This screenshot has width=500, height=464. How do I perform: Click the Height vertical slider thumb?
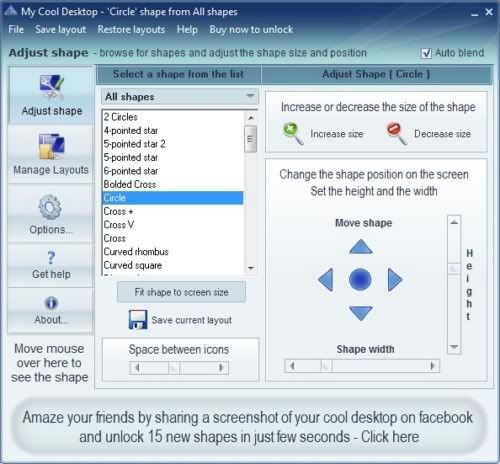[x=454, y=268]
